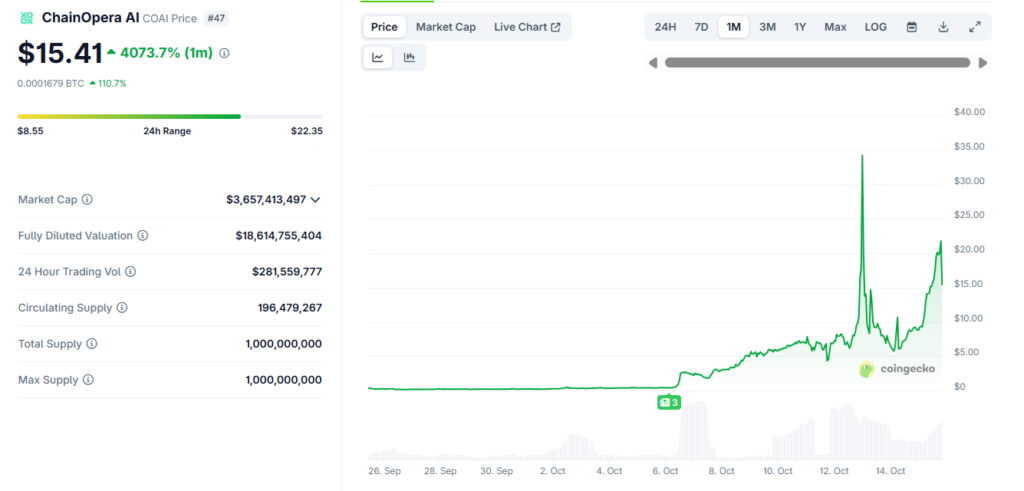Click the 110.7% BTC change value

pyautogui.click(x=112, y=84)
